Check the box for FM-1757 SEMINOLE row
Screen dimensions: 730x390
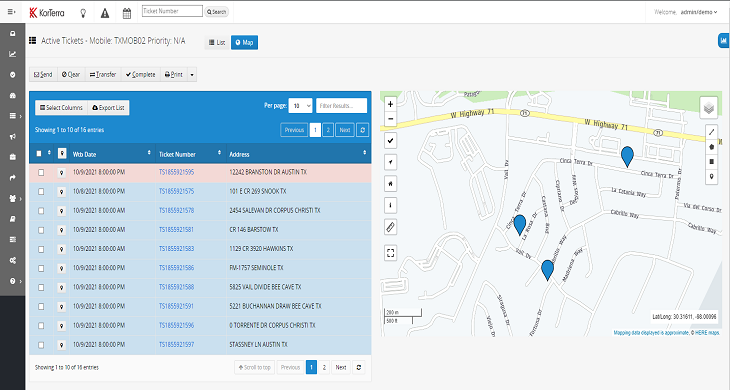41,268
